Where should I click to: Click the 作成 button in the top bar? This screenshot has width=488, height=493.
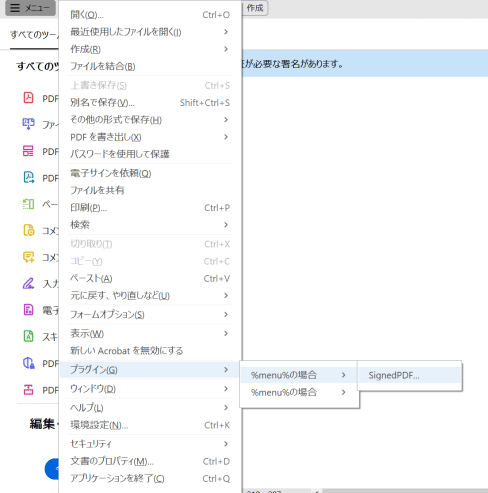click(255, 8)
